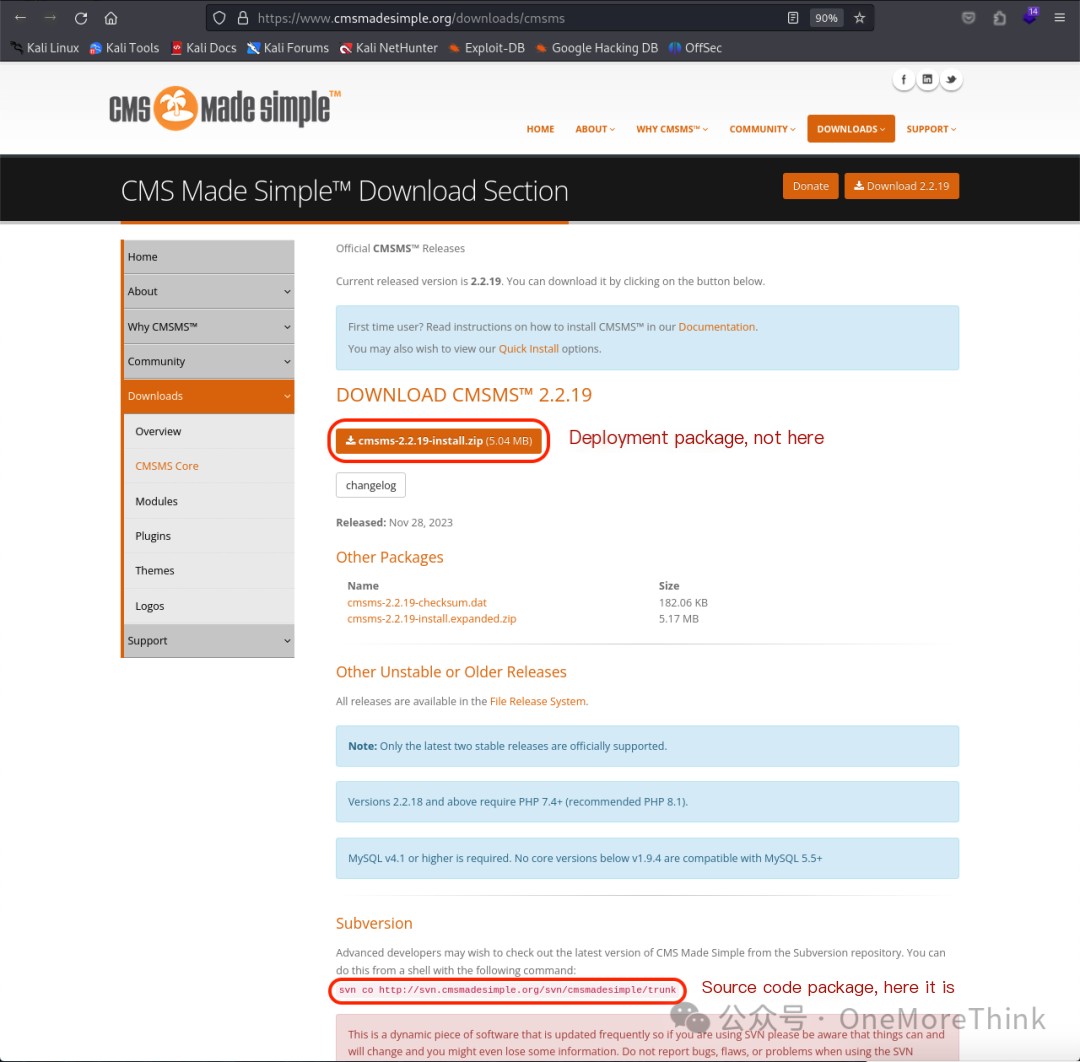Screen dimensions: 1080x1062
Task: Expand the SUPPORT top navigation menu
Action: tap(931, 129)
